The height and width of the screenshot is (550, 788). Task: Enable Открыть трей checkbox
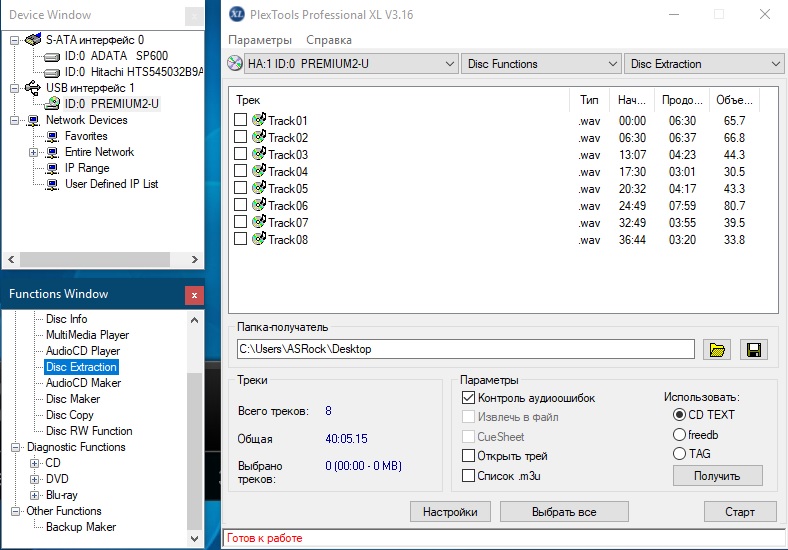pyautogui.click(x=468, y=455)
